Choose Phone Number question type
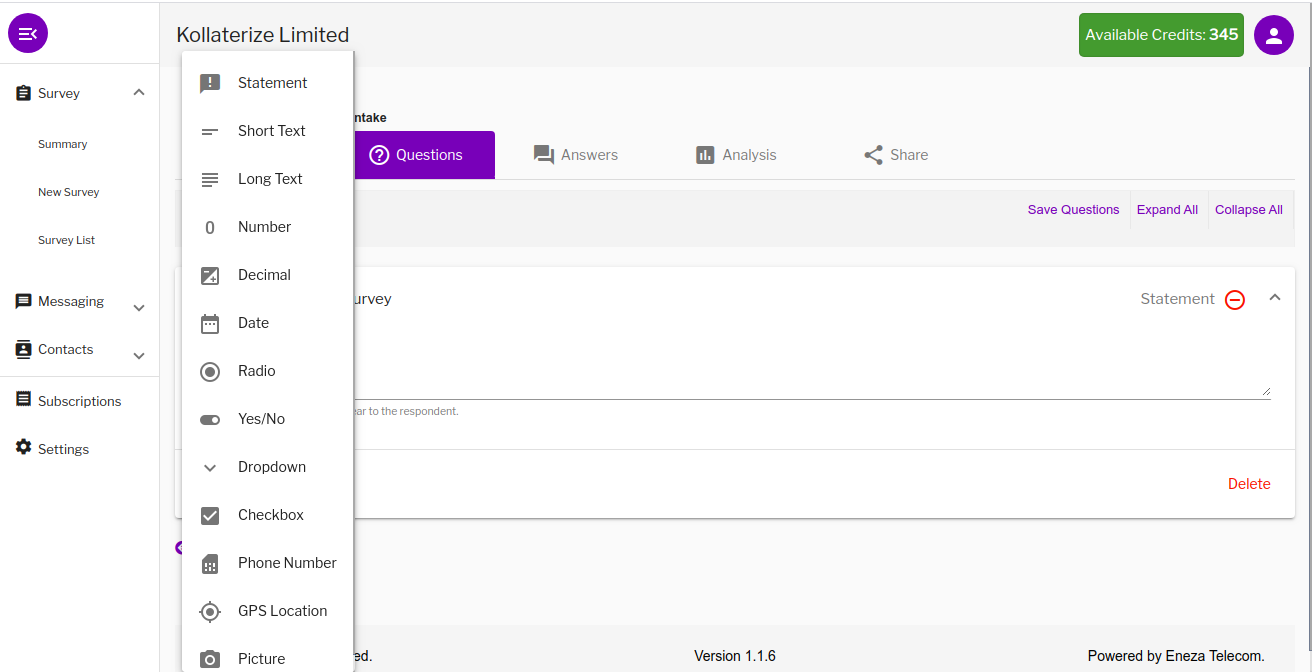This screenshot has width=1312, height=672. pos(267,563)
